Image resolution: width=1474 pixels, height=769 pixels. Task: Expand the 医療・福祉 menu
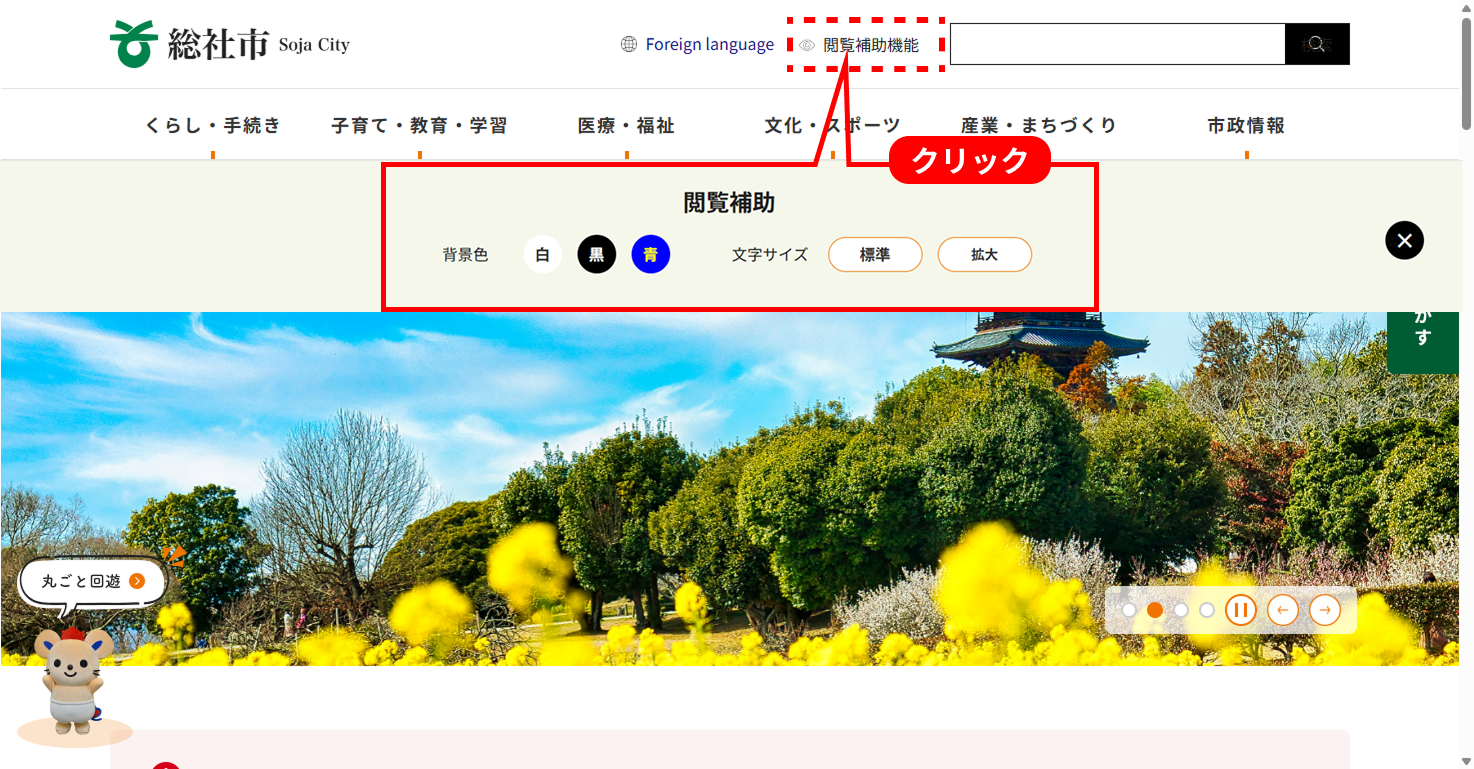click(x=626, y=126)
